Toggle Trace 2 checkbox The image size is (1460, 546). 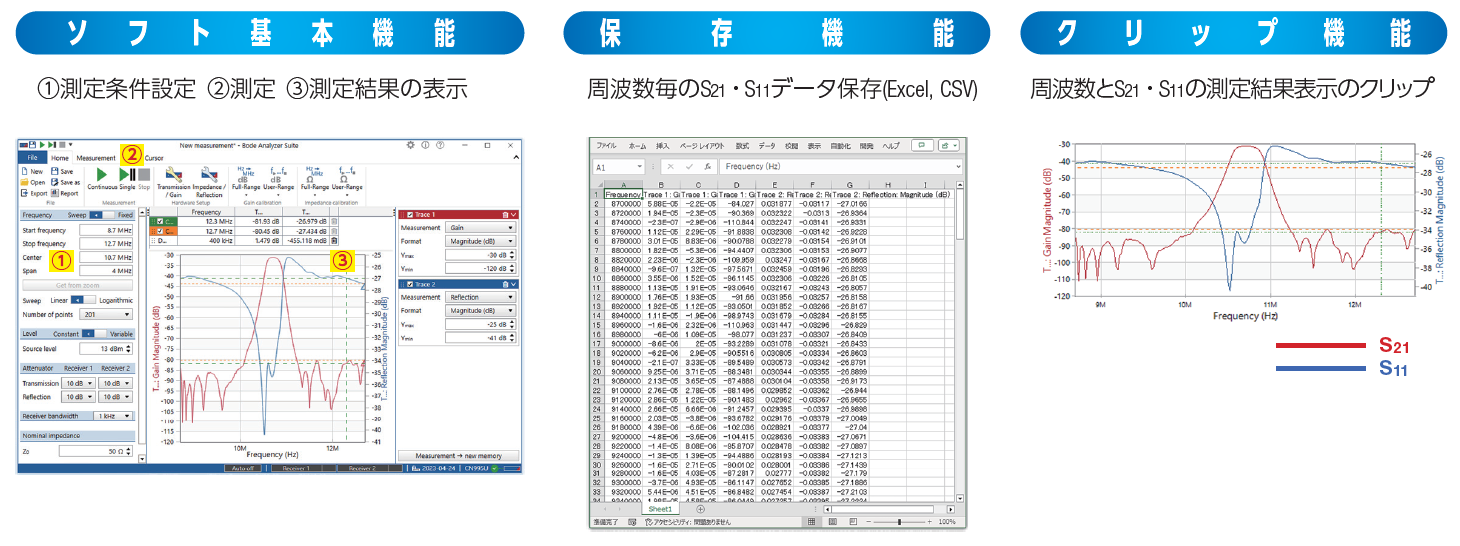[x=410, y=284]
